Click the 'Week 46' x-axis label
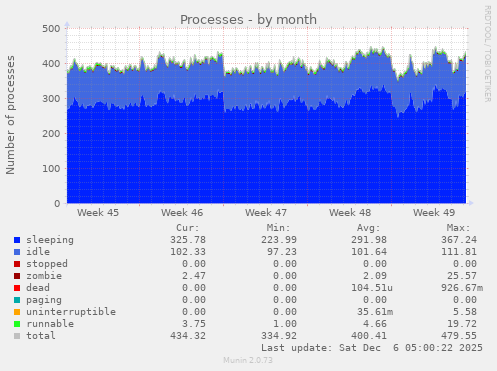Image resolution: width=497 pixels, height=371 pixels. pyautogui.click(x=182, y=213)
